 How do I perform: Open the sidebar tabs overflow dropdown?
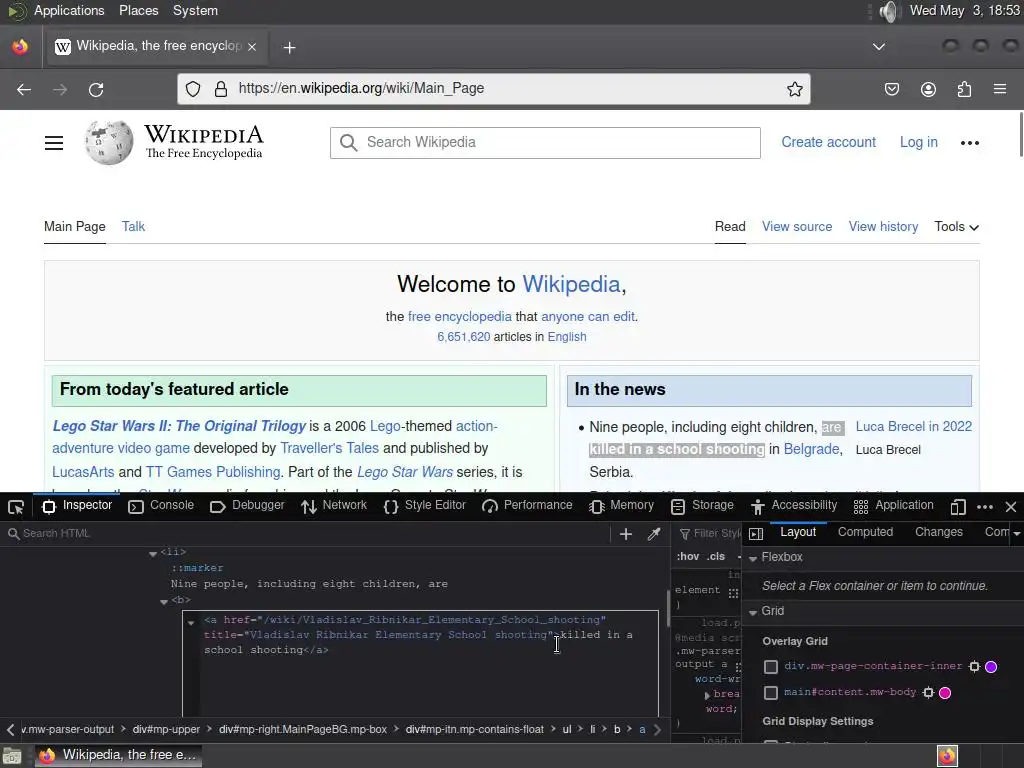(1016, 534)
